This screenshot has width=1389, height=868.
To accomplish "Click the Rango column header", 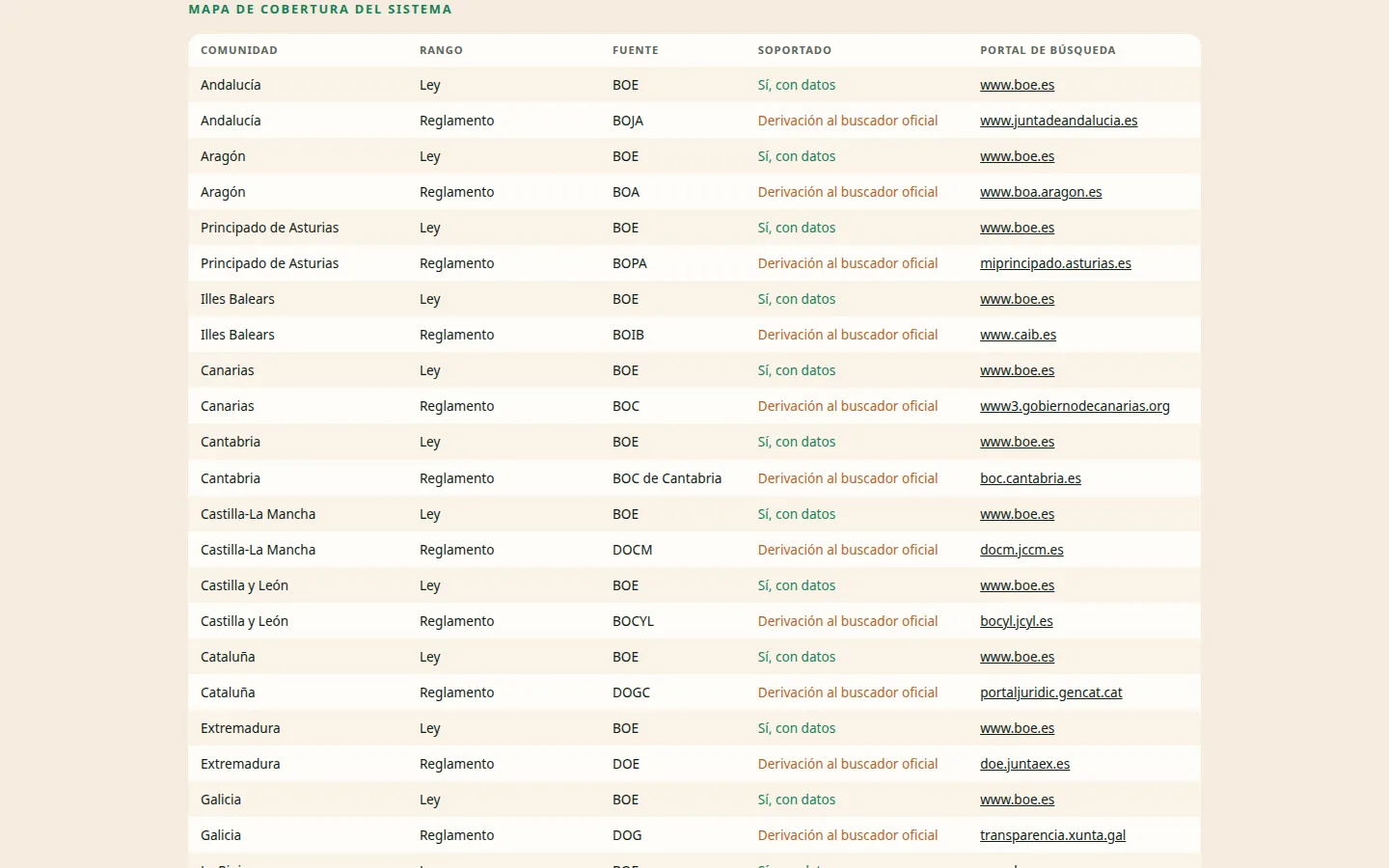I will pos(441,50).
